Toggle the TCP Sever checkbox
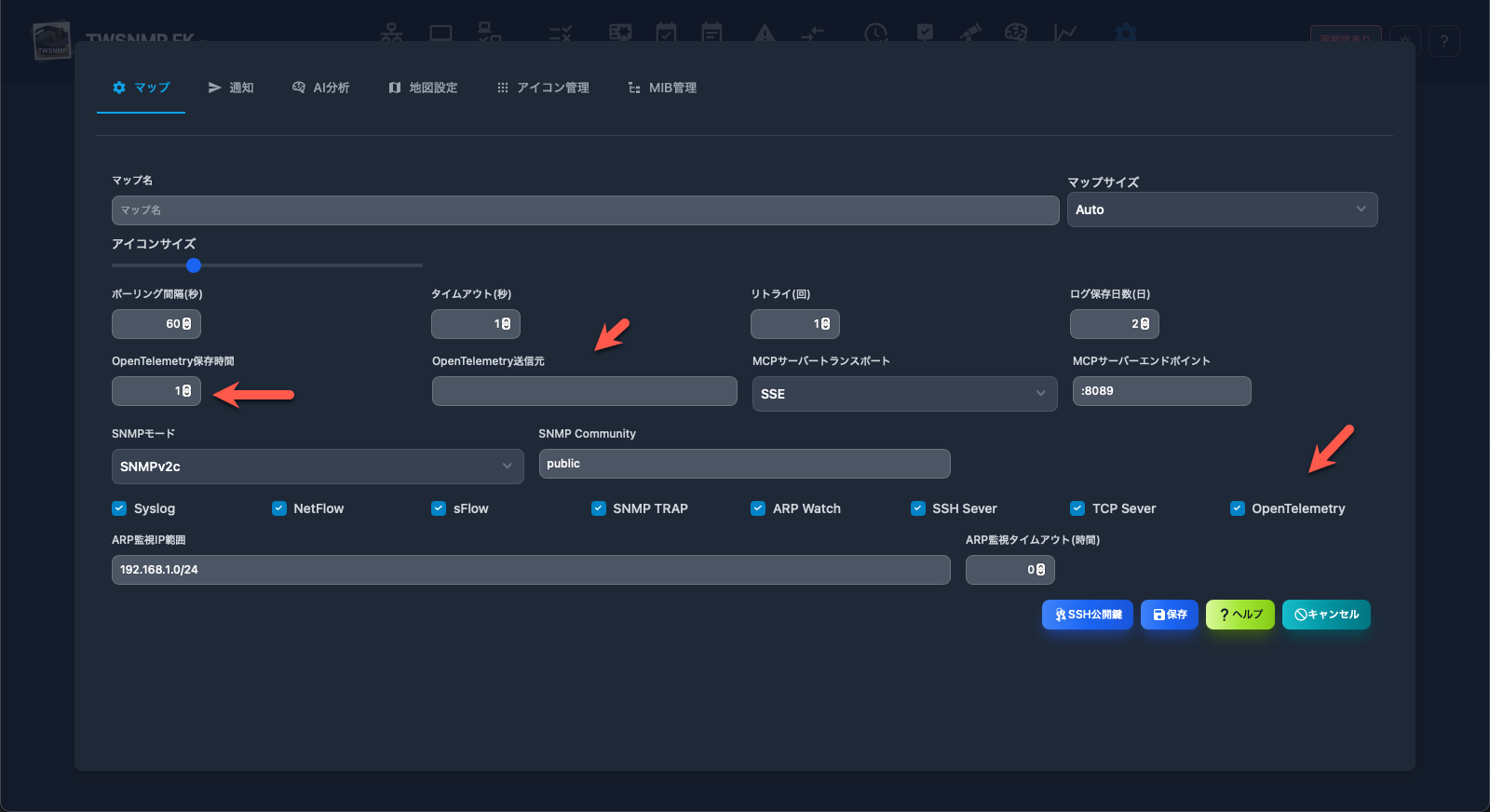Screen dimensions: 1490x812 pyautogui.click(x=1077, y=508)
